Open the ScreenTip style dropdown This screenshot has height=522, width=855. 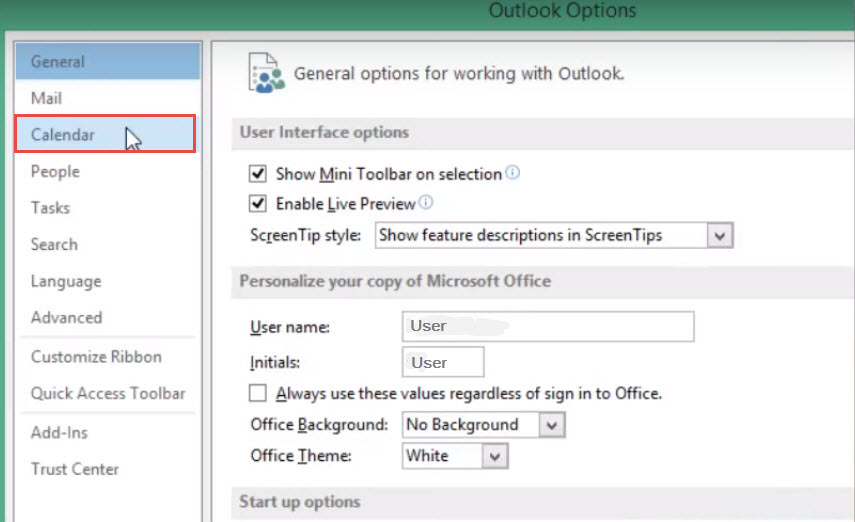pos(720,236)
